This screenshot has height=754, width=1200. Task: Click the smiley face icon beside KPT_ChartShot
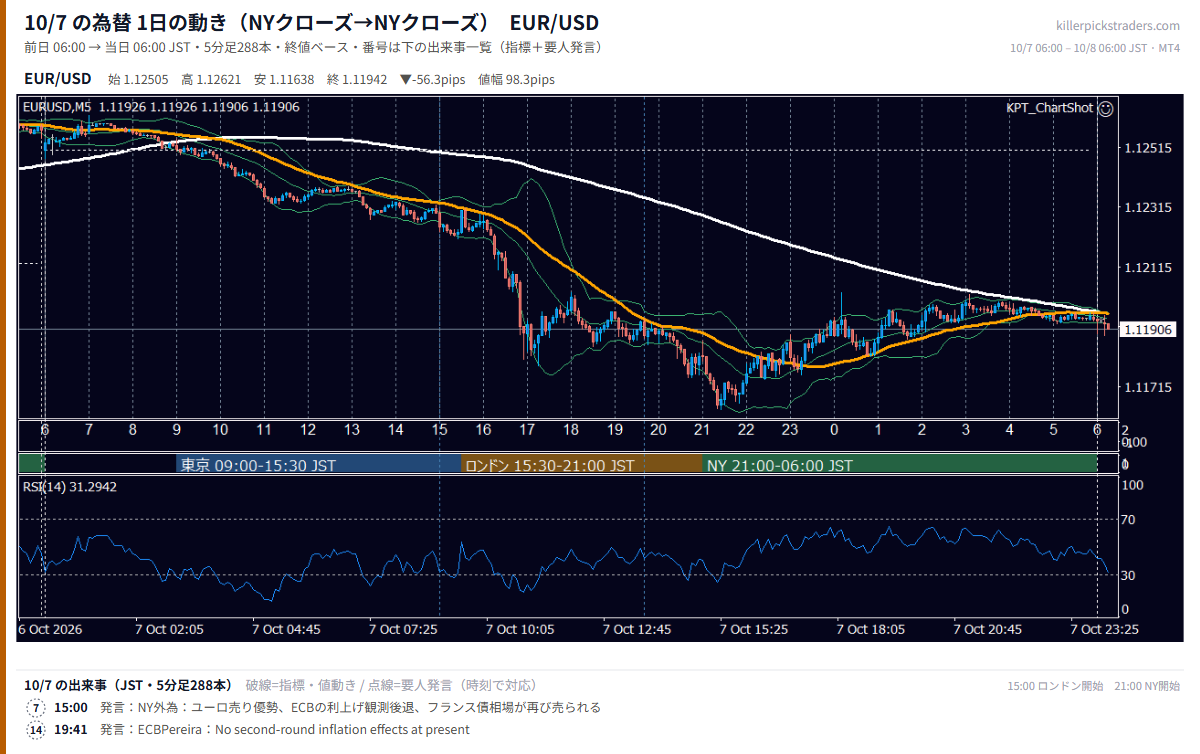click(1106, 107)
